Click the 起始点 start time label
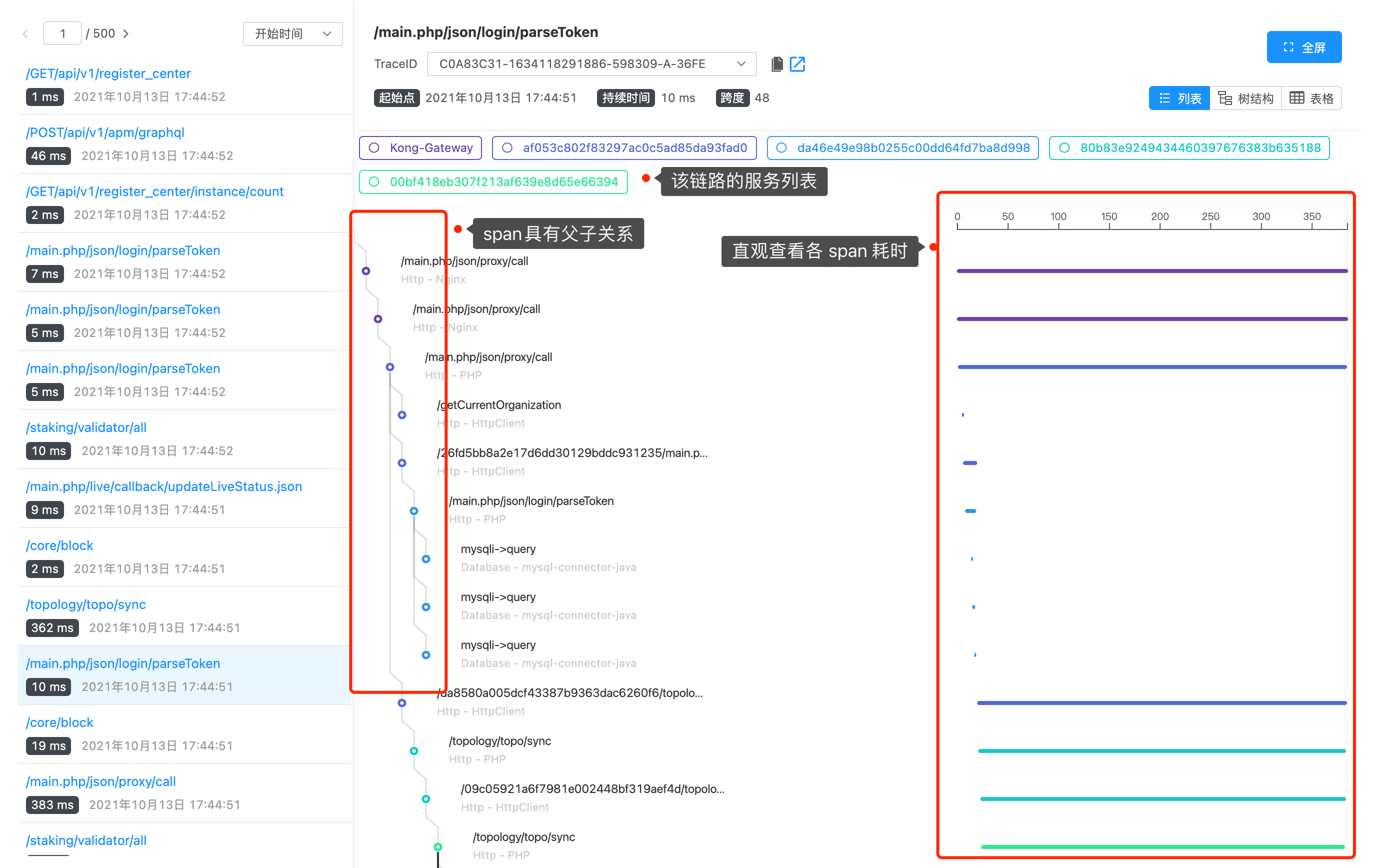 point(396,98)
